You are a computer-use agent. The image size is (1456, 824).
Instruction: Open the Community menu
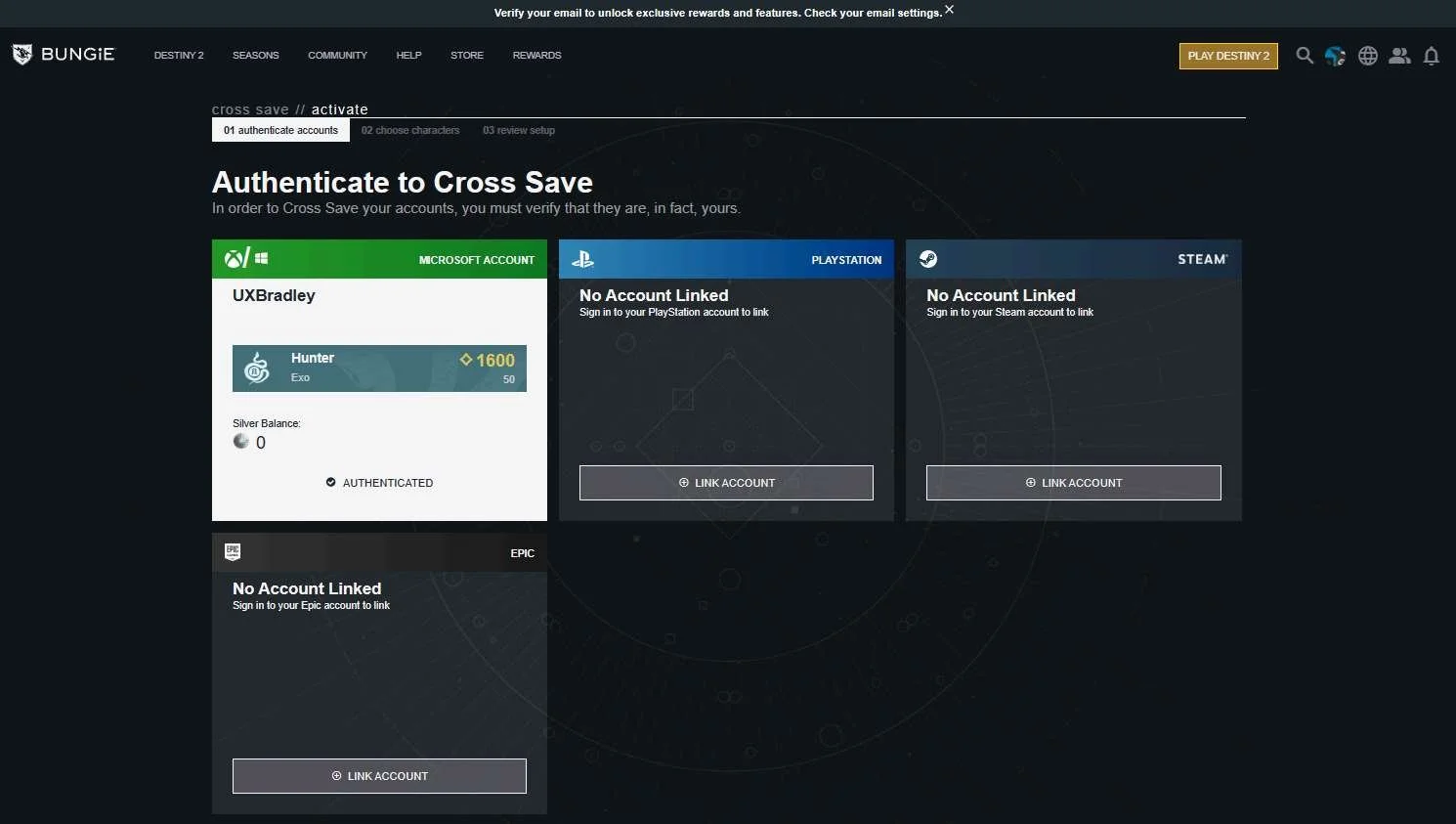point(337,56)
